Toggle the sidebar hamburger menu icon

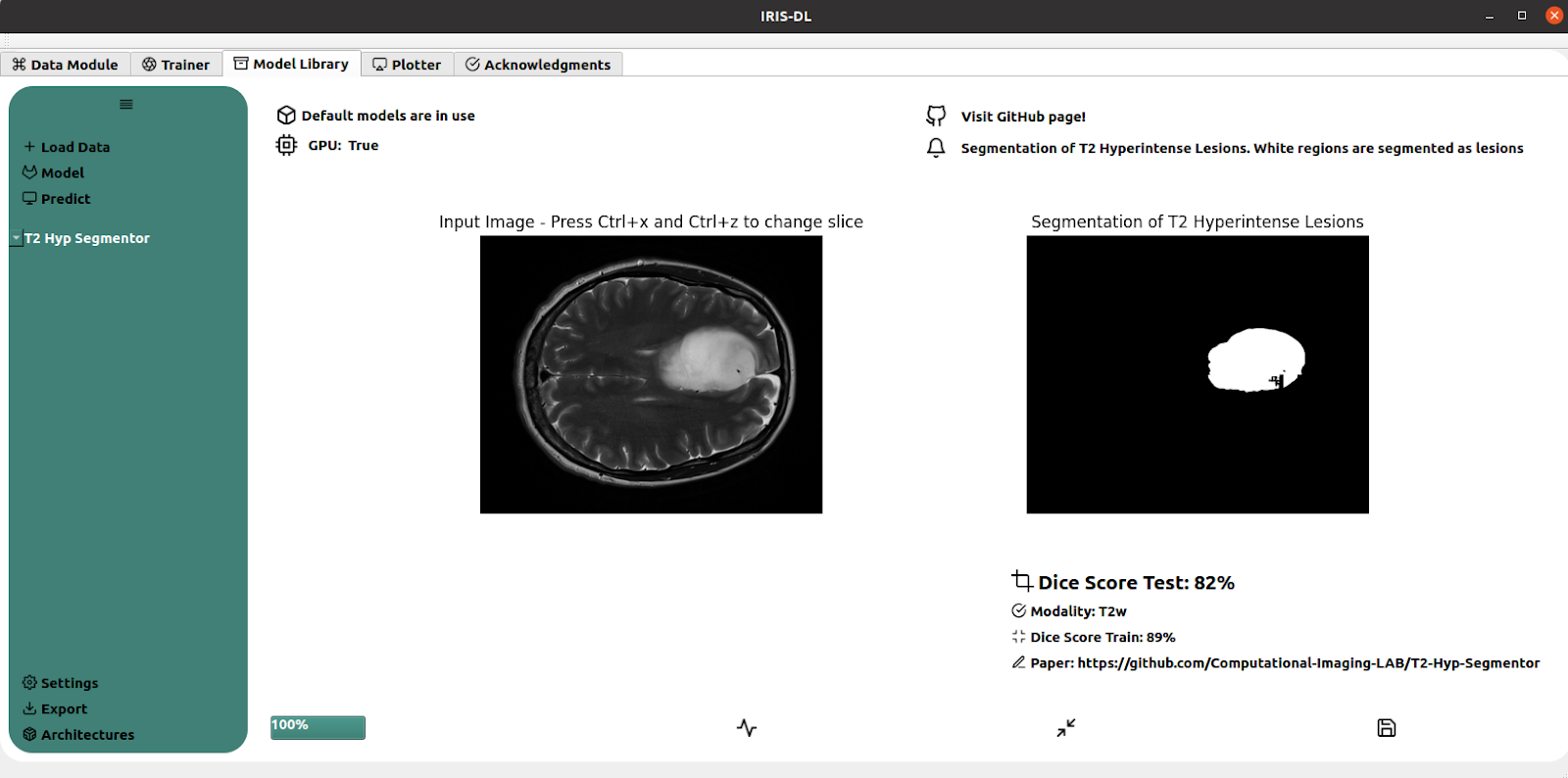point(126,104)
